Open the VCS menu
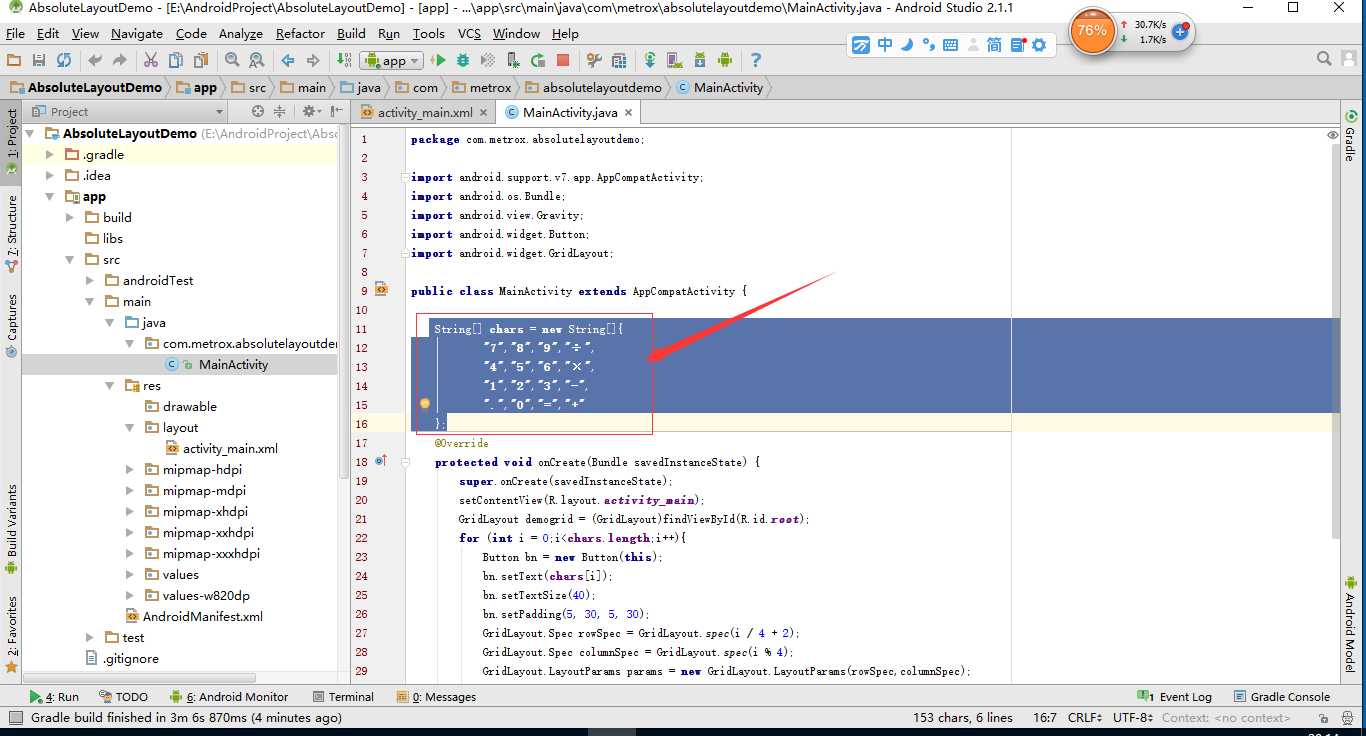This screenshot has width=1366, height=736. [469, 33]
